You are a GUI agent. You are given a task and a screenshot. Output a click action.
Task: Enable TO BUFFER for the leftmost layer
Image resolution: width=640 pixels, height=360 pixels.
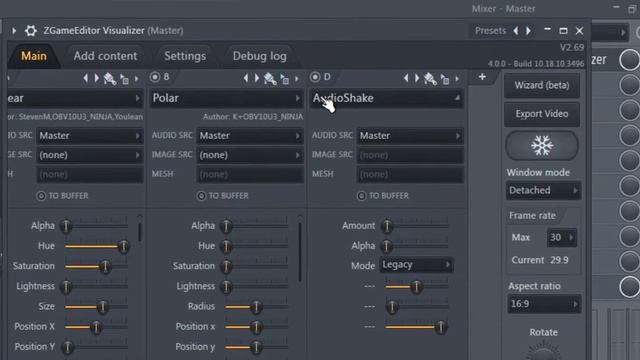coord(41,196)
